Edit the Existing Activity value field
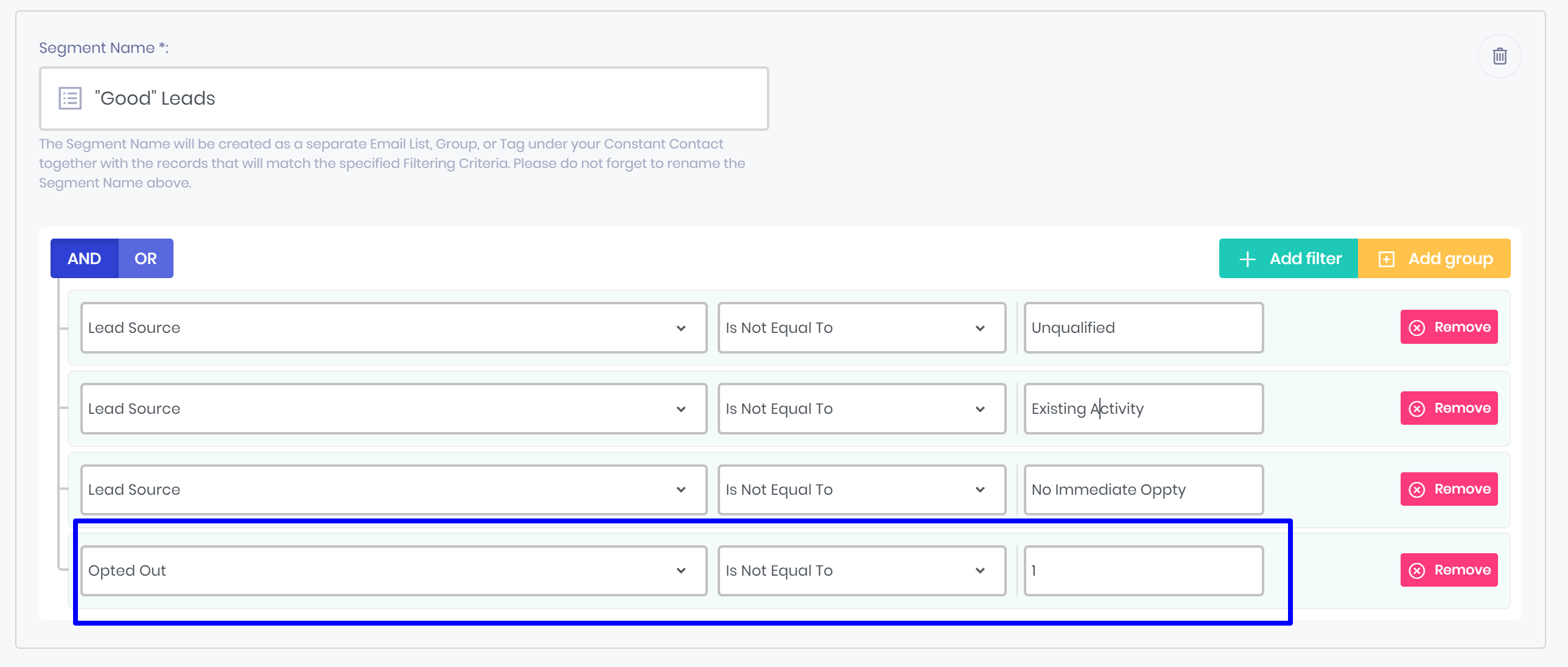 pyautogui.click(x=1144, y=408)
